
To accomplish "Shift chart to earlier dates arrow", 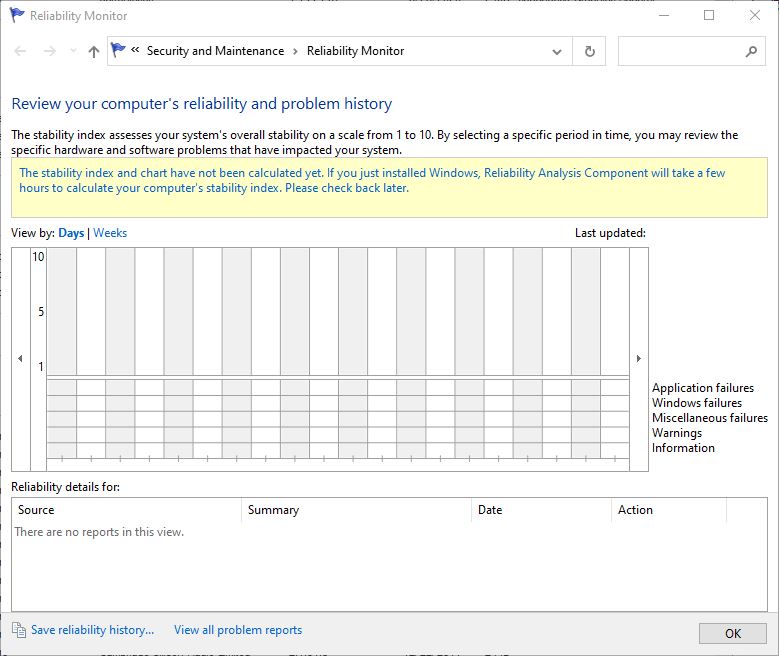I will tap(20, 358).
